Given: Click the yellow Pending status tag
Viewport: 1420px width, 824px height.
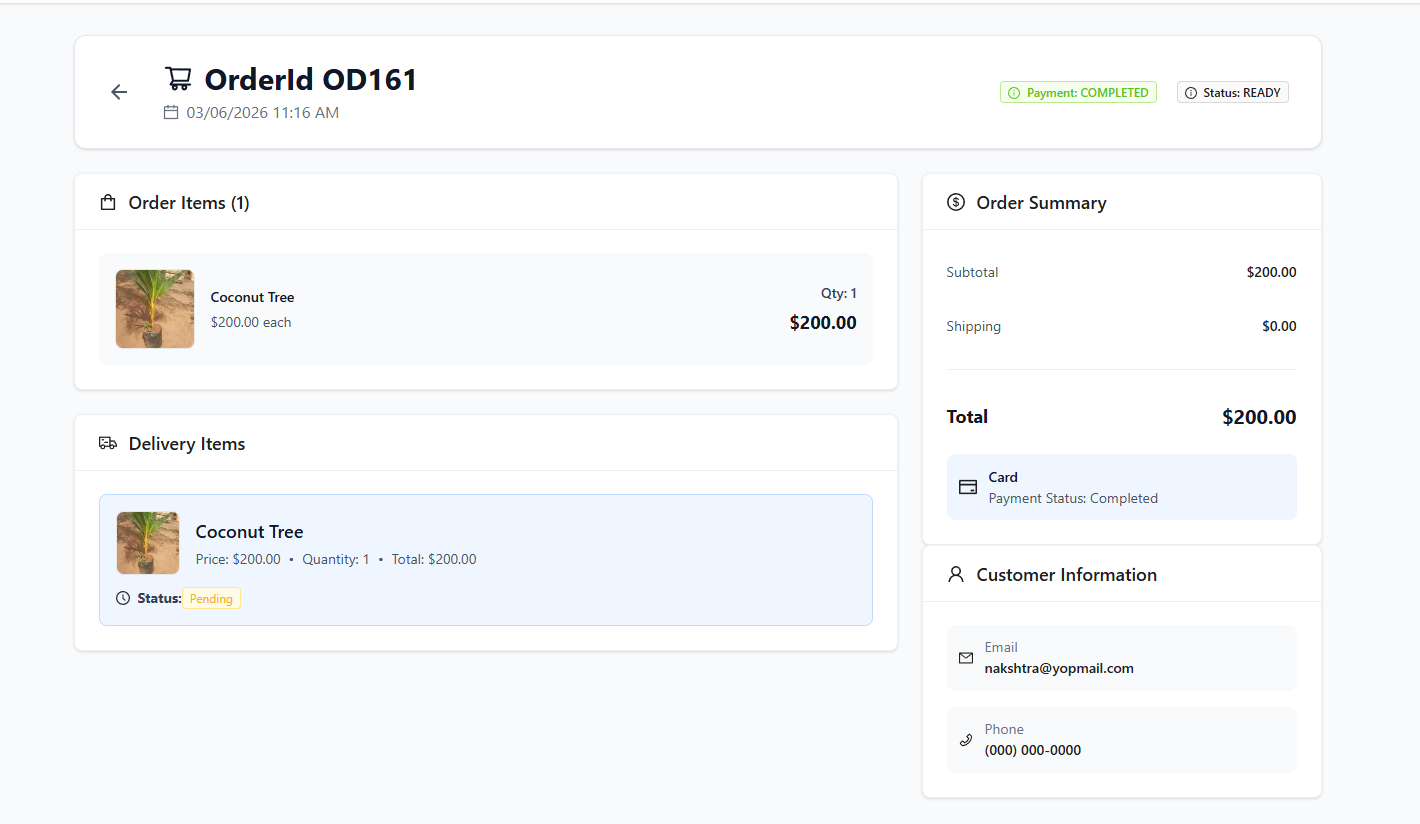Looking at the screenshot, I should pyautogui.click(x=211, y=599).
